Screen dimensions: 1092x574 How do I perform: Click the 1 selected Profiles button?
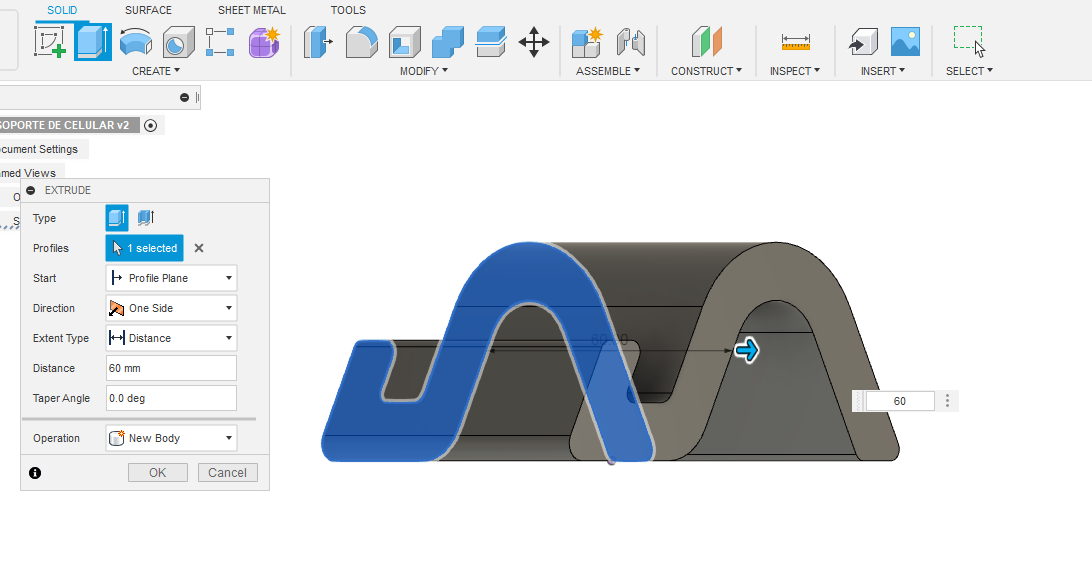pyautogui.click(x=145, y=248)
